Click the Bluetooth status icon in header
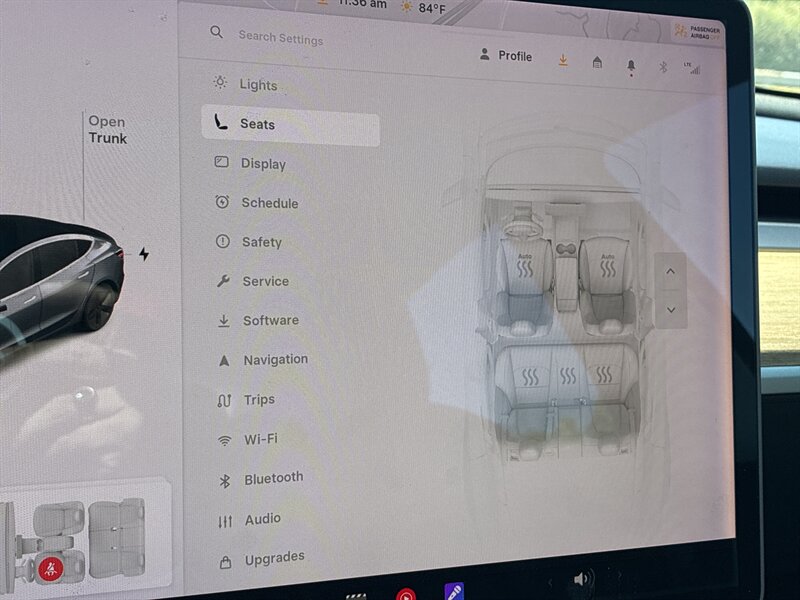Image resolution: width=800 pixels, height=600 pixels. pyautogui.click(x=663, y=66)
